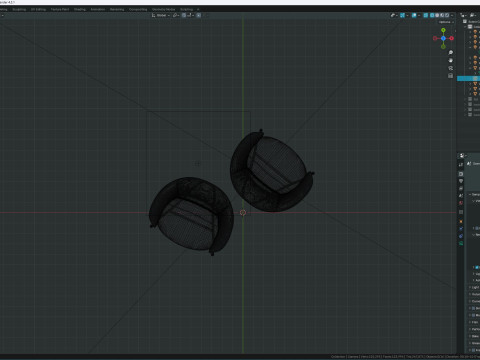This screenshot has width=480, height=360.
Task: Add a new workspace with the plus button
Action: click(x=198, y=9)
